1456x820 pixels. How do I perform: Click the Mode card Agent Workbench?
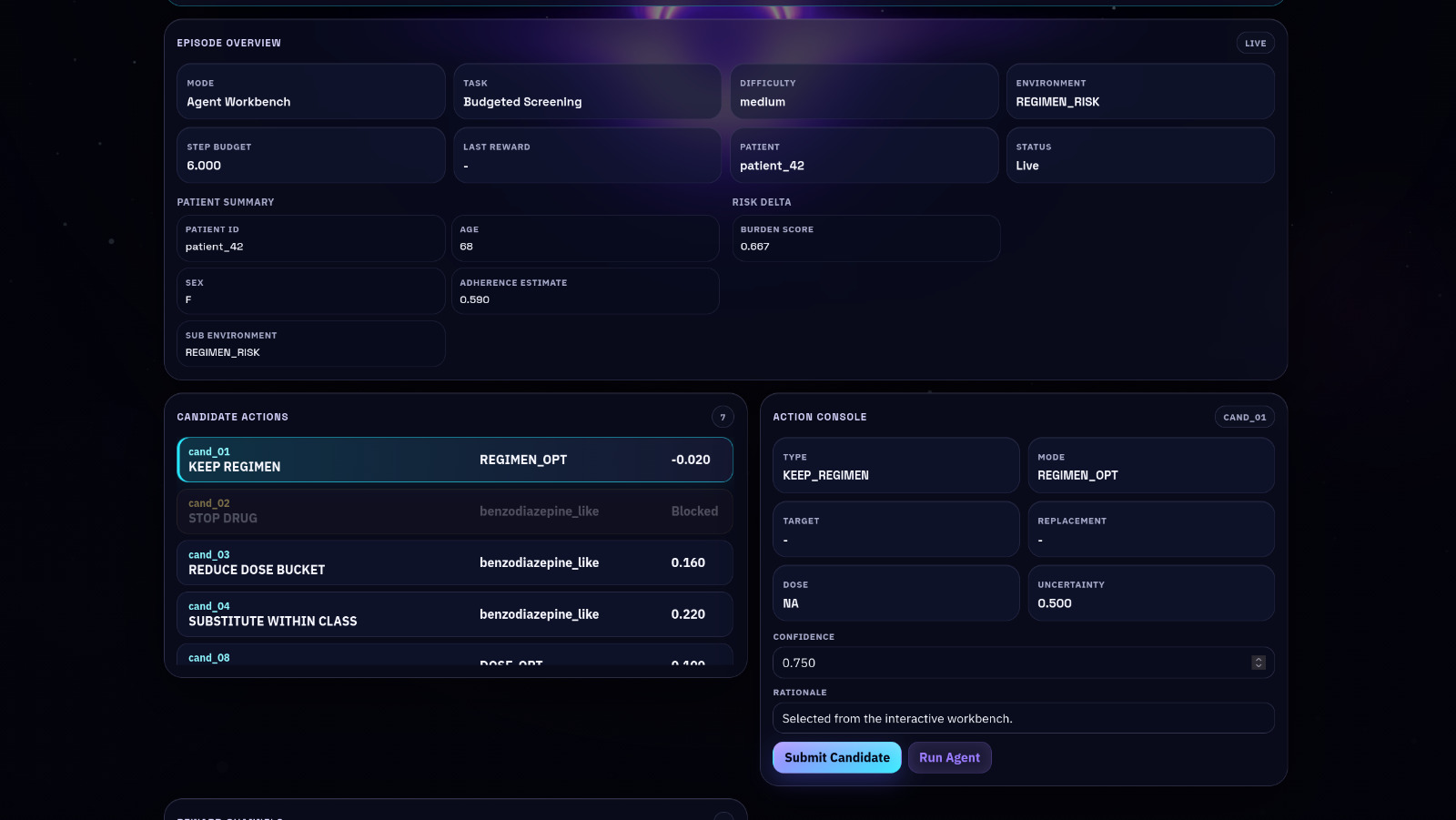310,91
